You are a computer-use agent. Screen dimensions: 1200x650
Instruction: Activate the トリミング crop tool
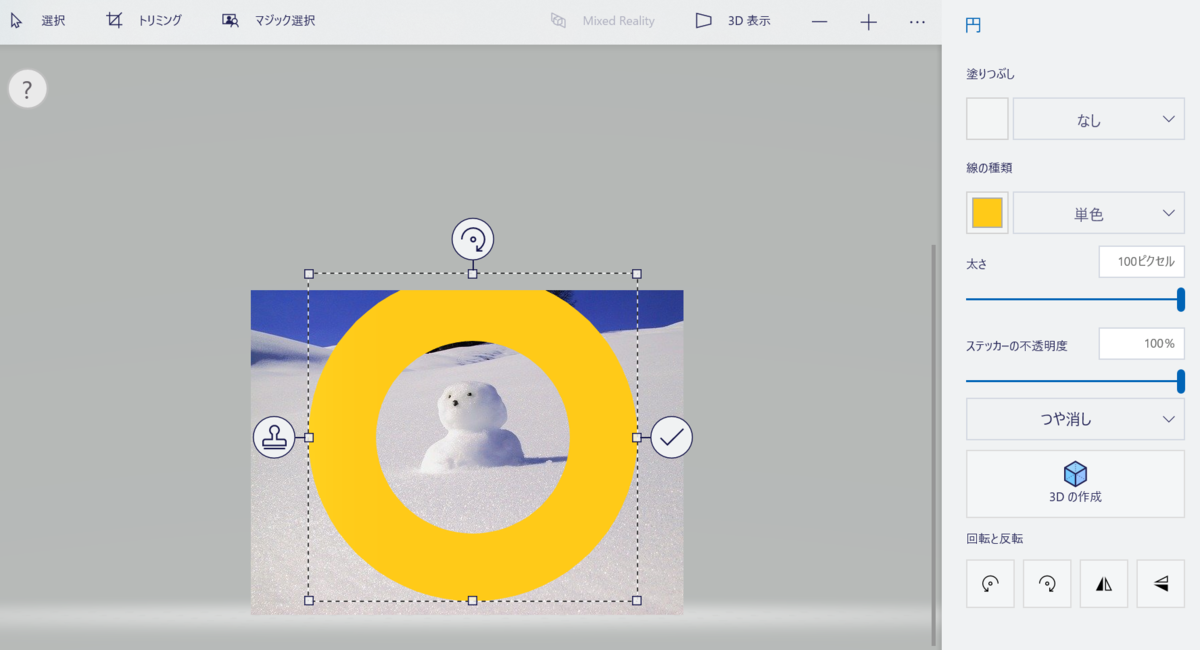(144, 20)
